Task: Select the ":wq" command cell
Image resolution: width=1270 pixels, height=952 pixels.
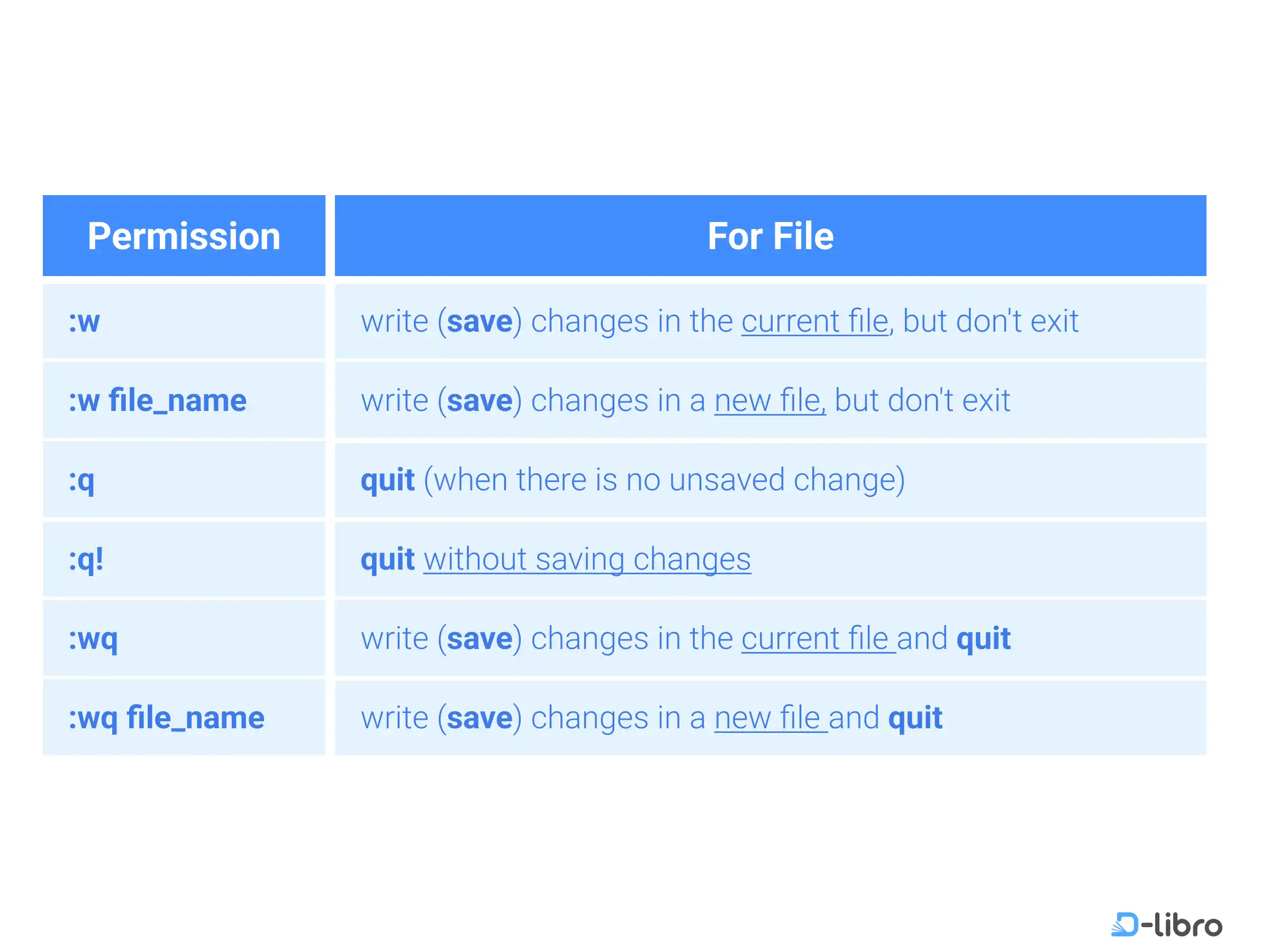Action: pyautogui.click(x=93, y=639)
